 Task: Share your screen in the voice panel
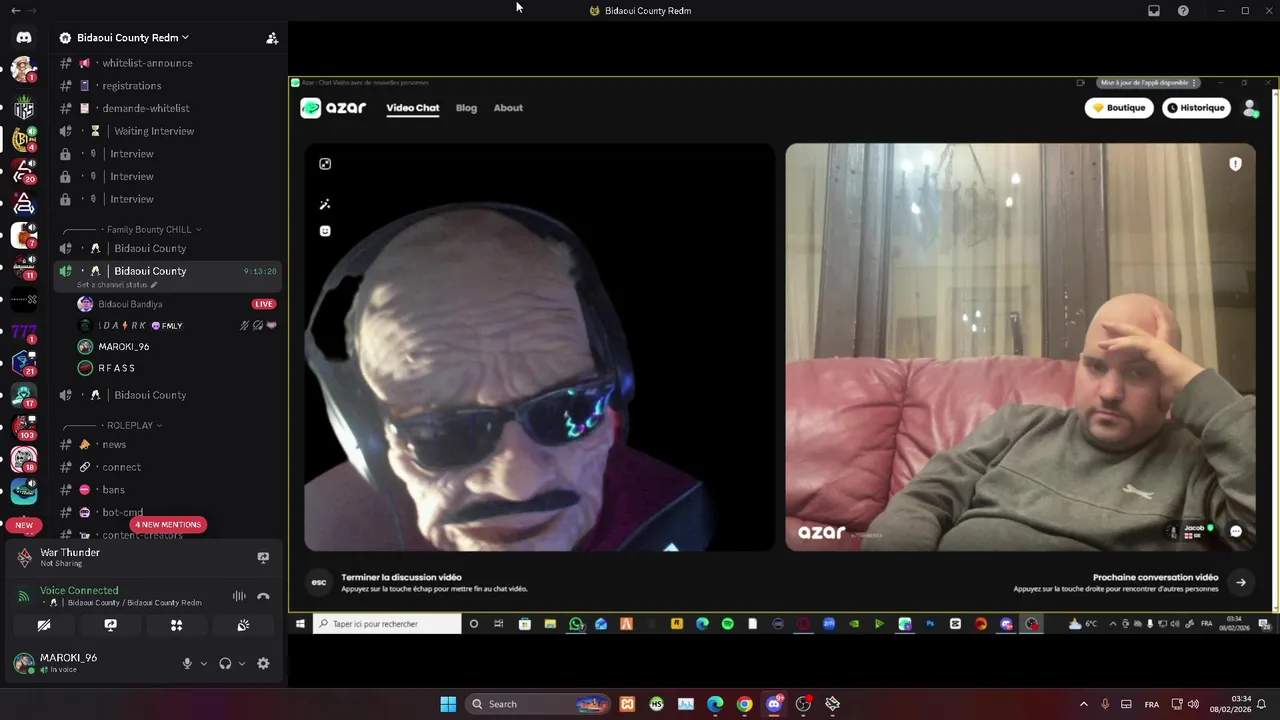[x=110, y=625]
